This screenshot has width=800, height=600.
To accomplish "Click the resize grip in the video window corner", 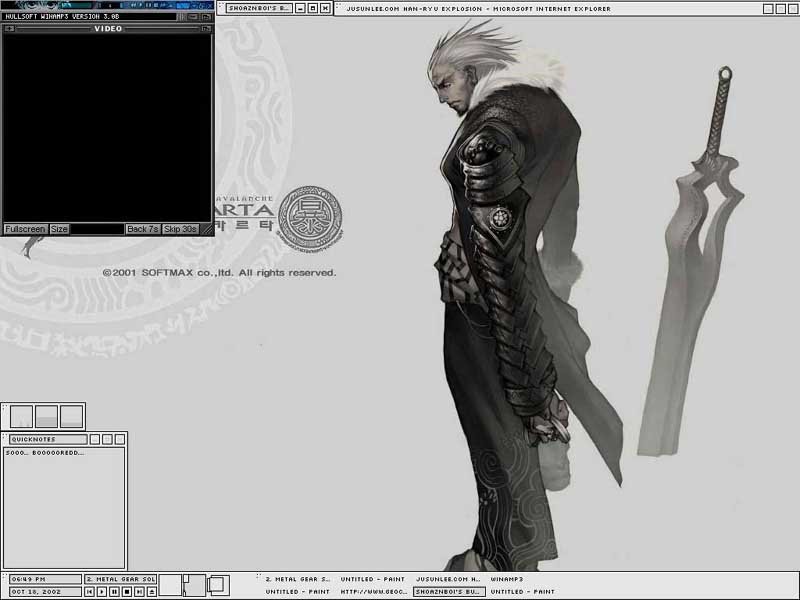I will point(206,229).
